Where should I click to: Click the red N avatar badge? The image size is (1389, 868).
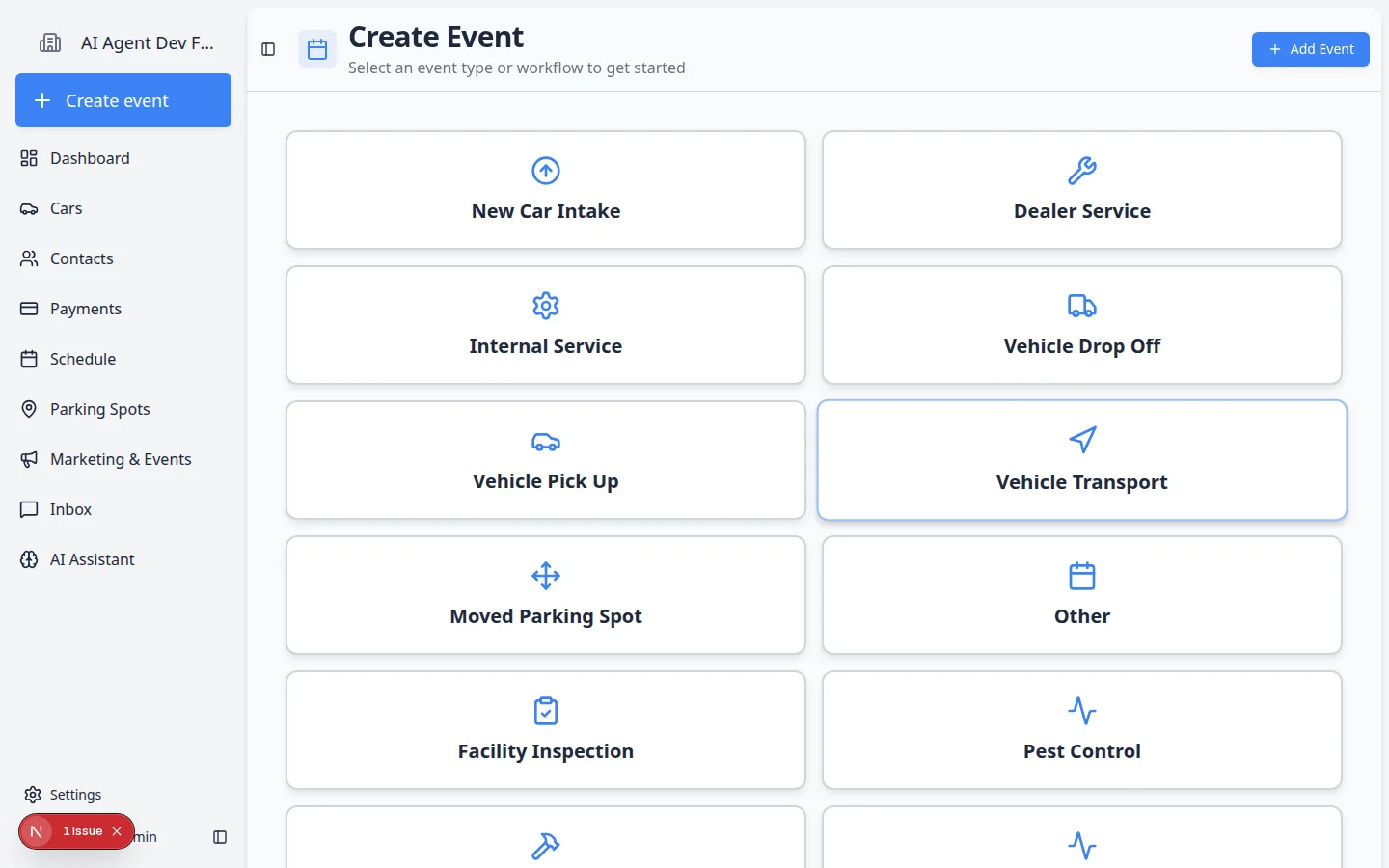pyautogui.click(x=37, y=831)
